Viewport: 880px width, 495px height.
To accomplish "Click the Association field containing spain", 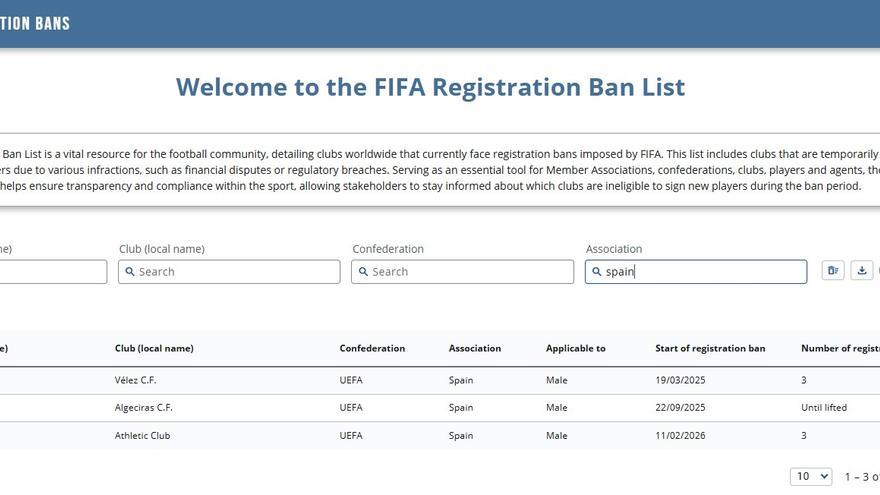I will point(700,272).
